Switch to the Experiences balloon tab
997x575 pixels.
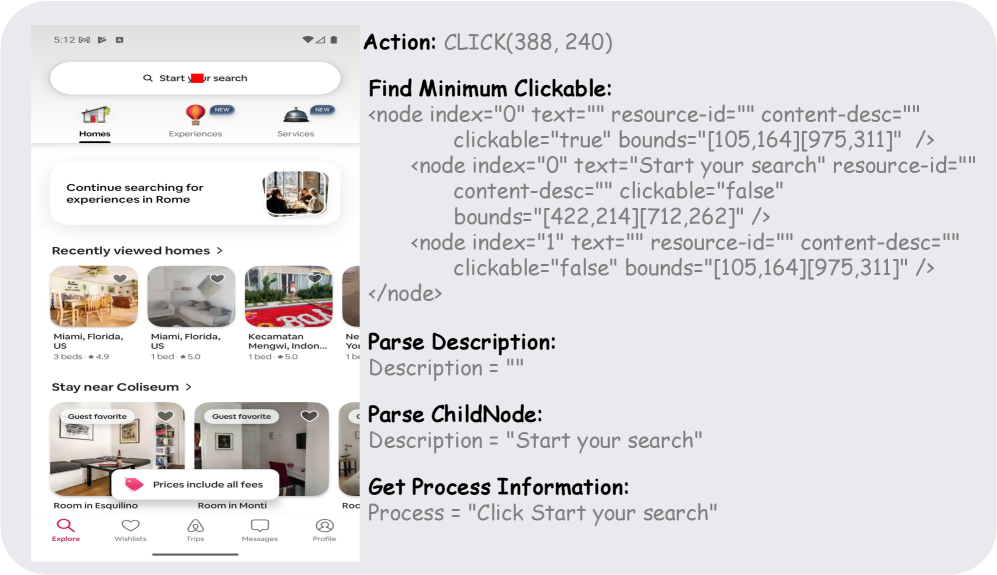195,114
